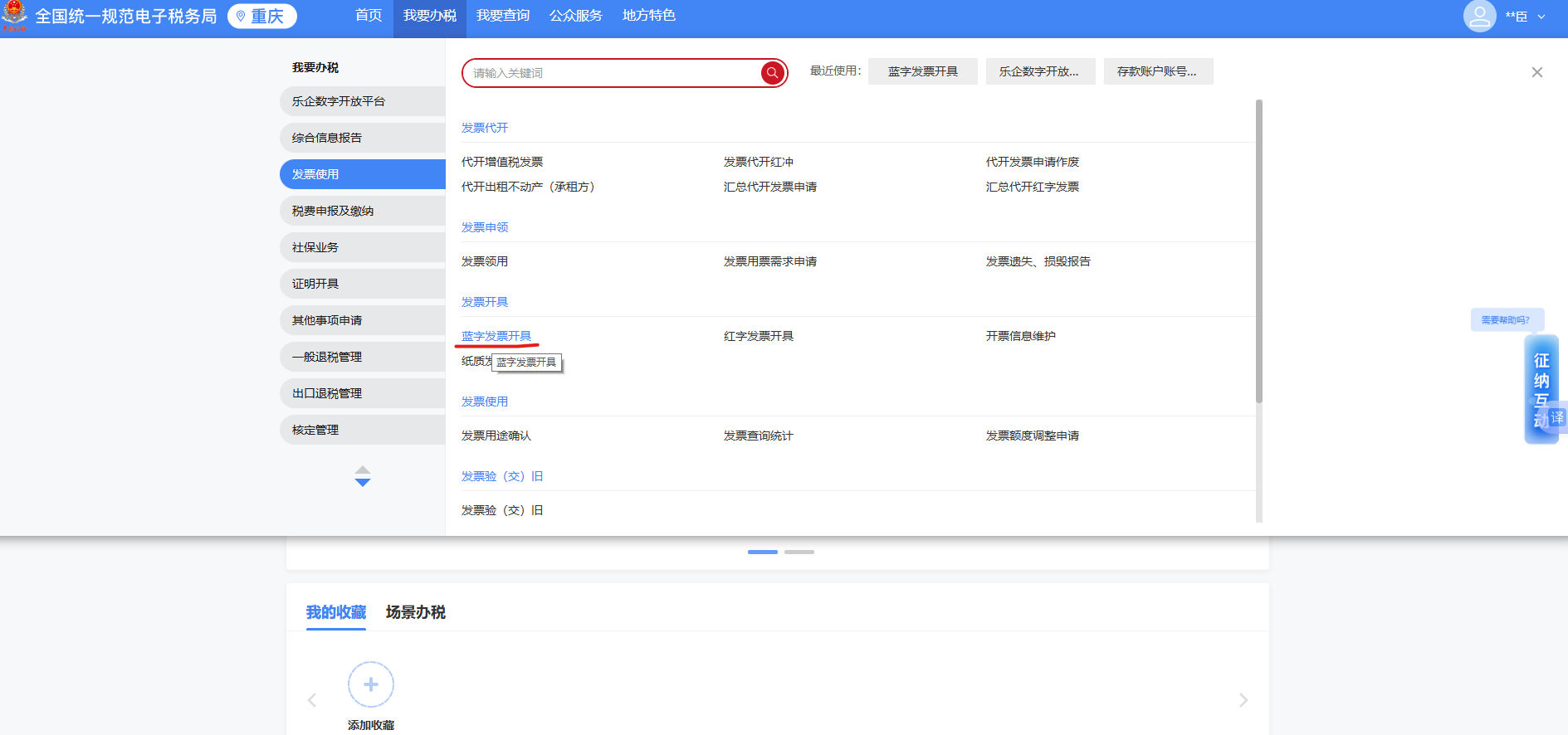Select the second carousel page indicator

(x=799, y=552)
